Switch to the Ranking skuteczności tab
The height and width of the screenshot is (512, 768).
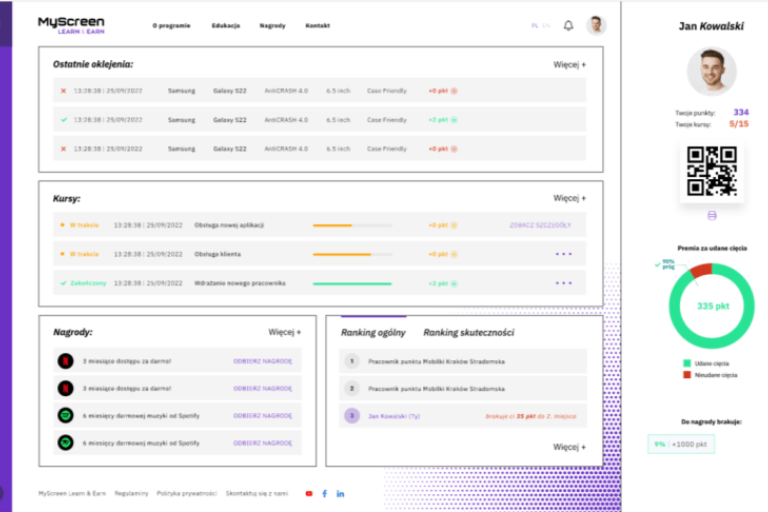(468, 332)
